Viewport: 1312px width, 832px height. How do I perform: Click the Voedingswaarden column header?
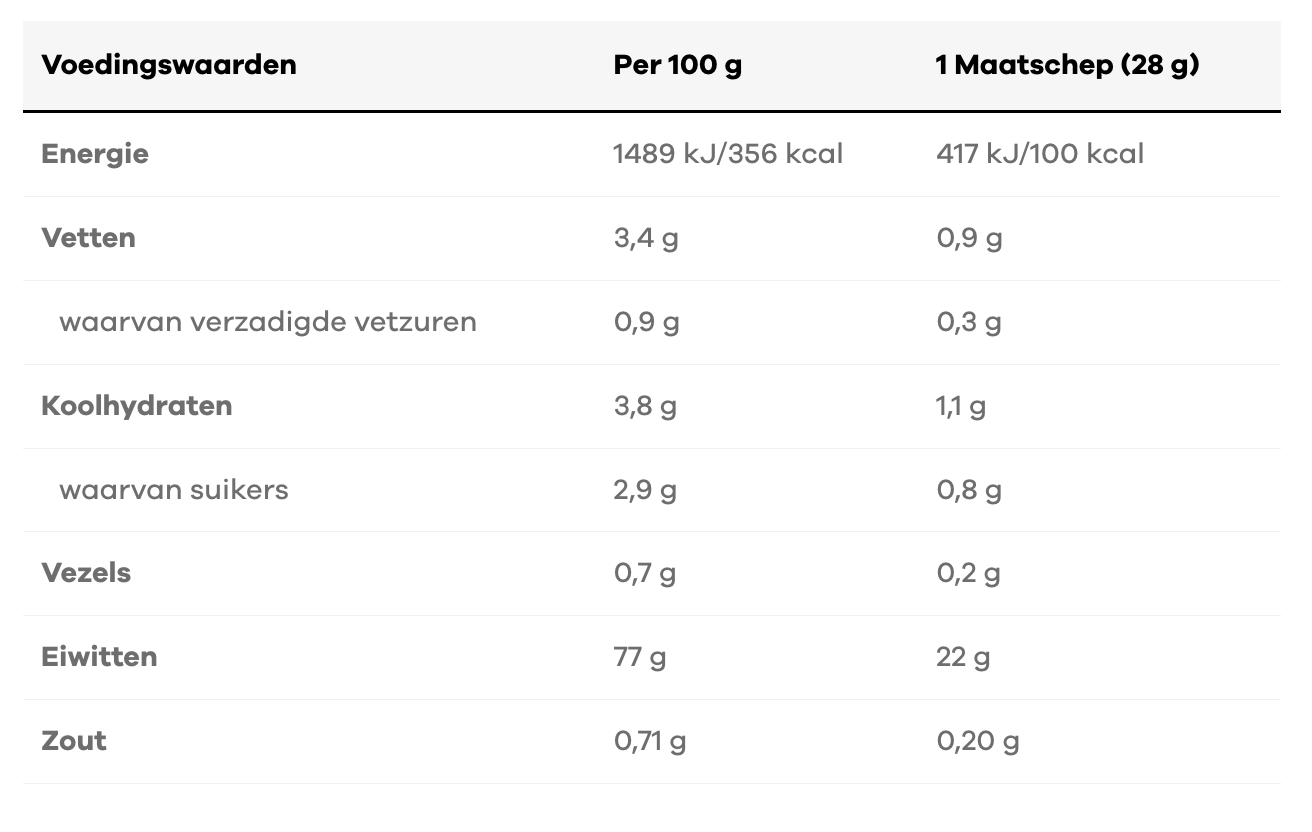[168, 66]
